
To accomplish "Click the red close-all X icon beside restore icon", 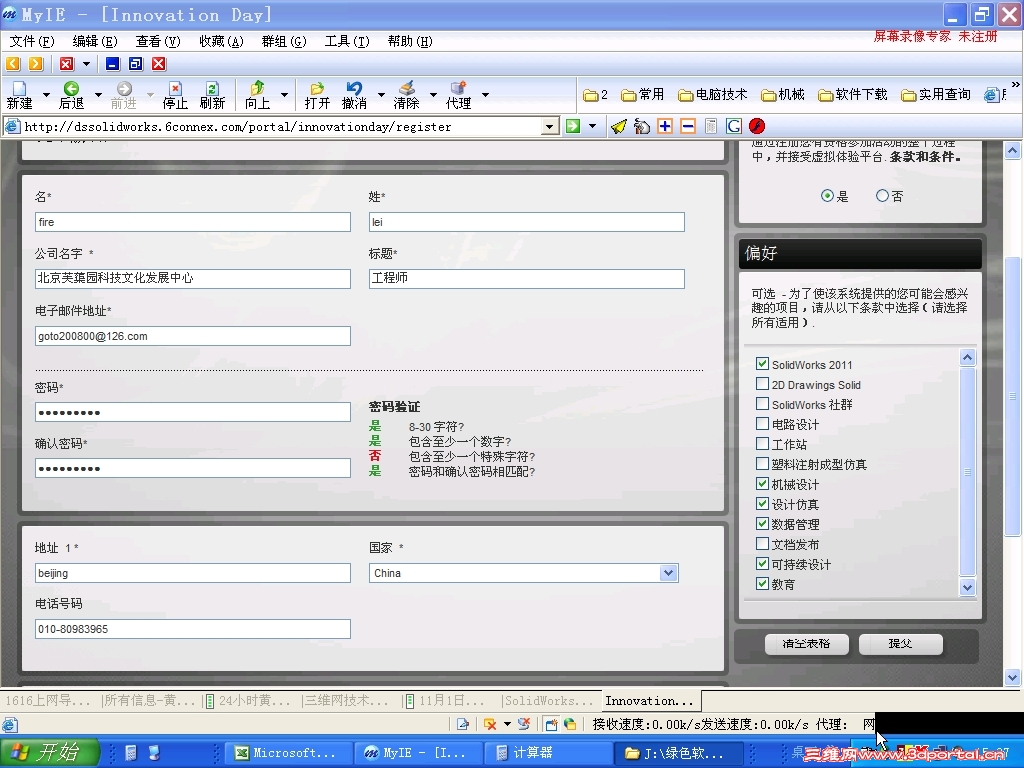I will [159, 63].
